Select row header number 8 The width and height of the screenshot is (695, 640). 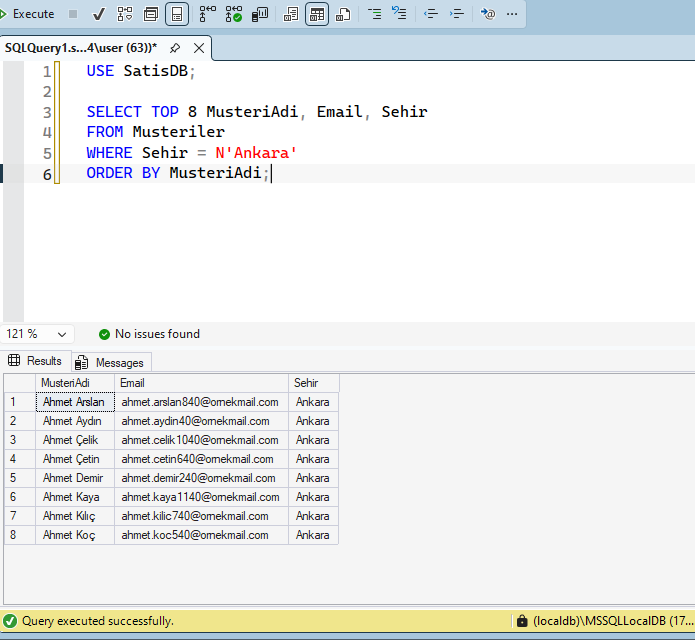(x=20, y=535)
